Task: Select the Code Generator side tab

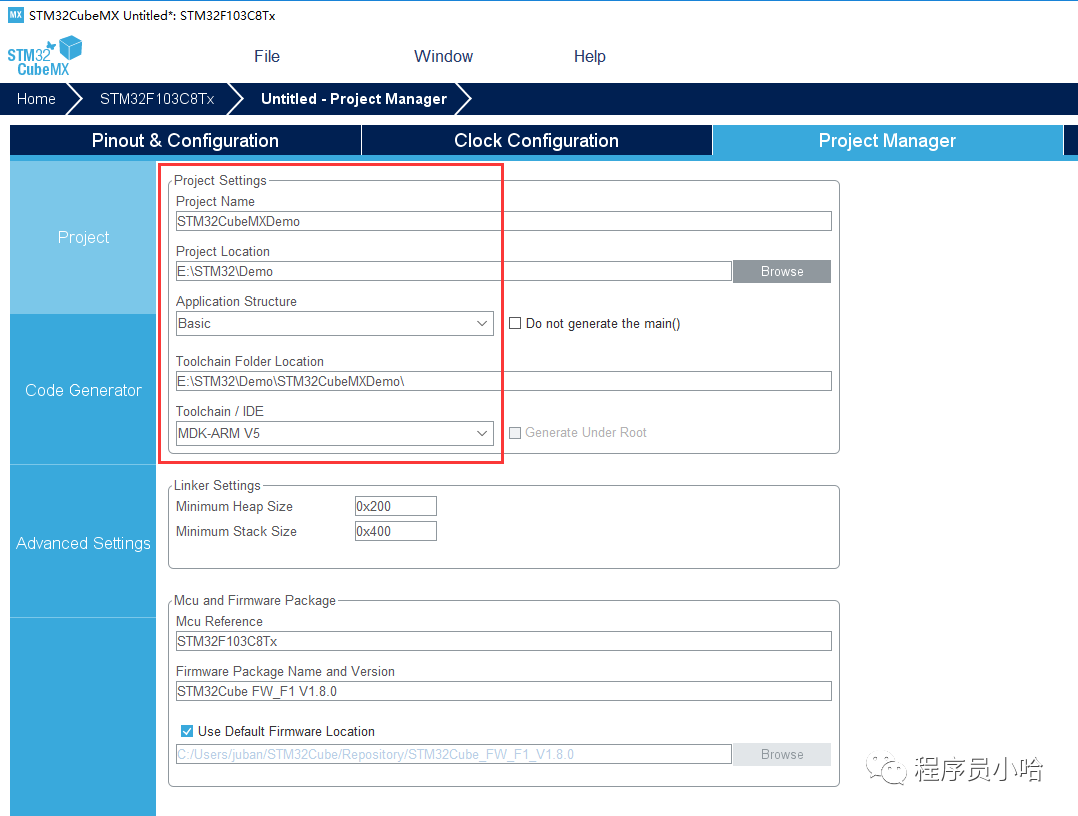Action: [83, 390]
